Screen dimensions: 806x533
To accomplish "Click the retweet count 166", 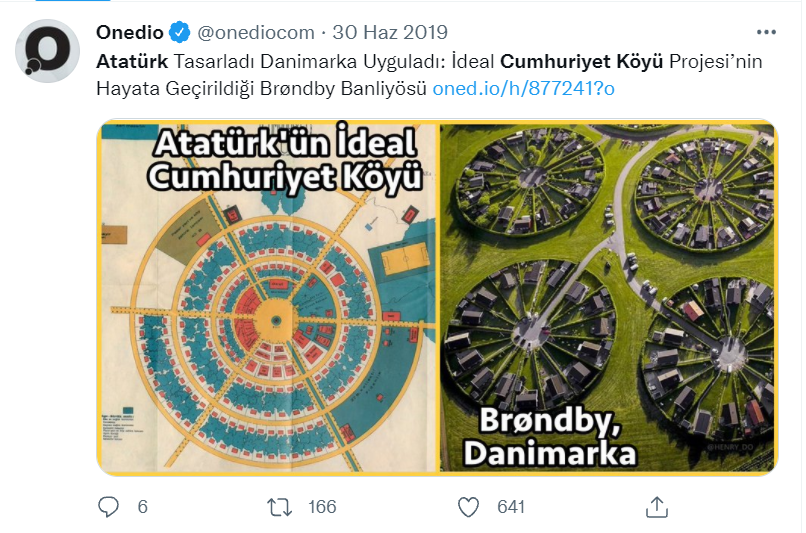I will tap(322, 507).
